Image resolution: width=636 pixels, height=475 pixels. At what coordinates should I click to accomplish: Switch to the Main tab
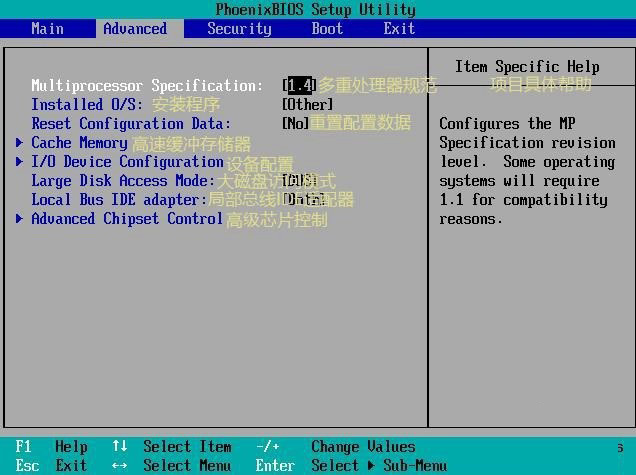pos(47,28)
